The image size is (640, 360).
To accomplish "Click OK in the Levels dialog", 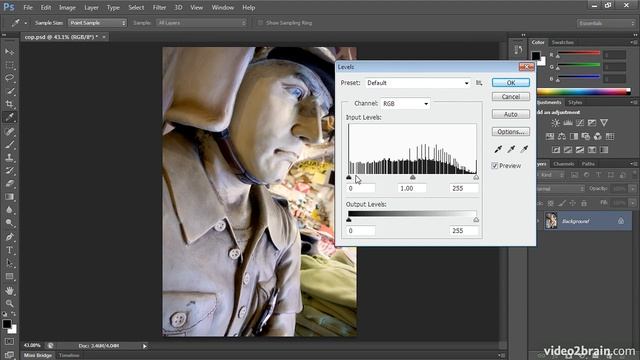I will 511,82.
